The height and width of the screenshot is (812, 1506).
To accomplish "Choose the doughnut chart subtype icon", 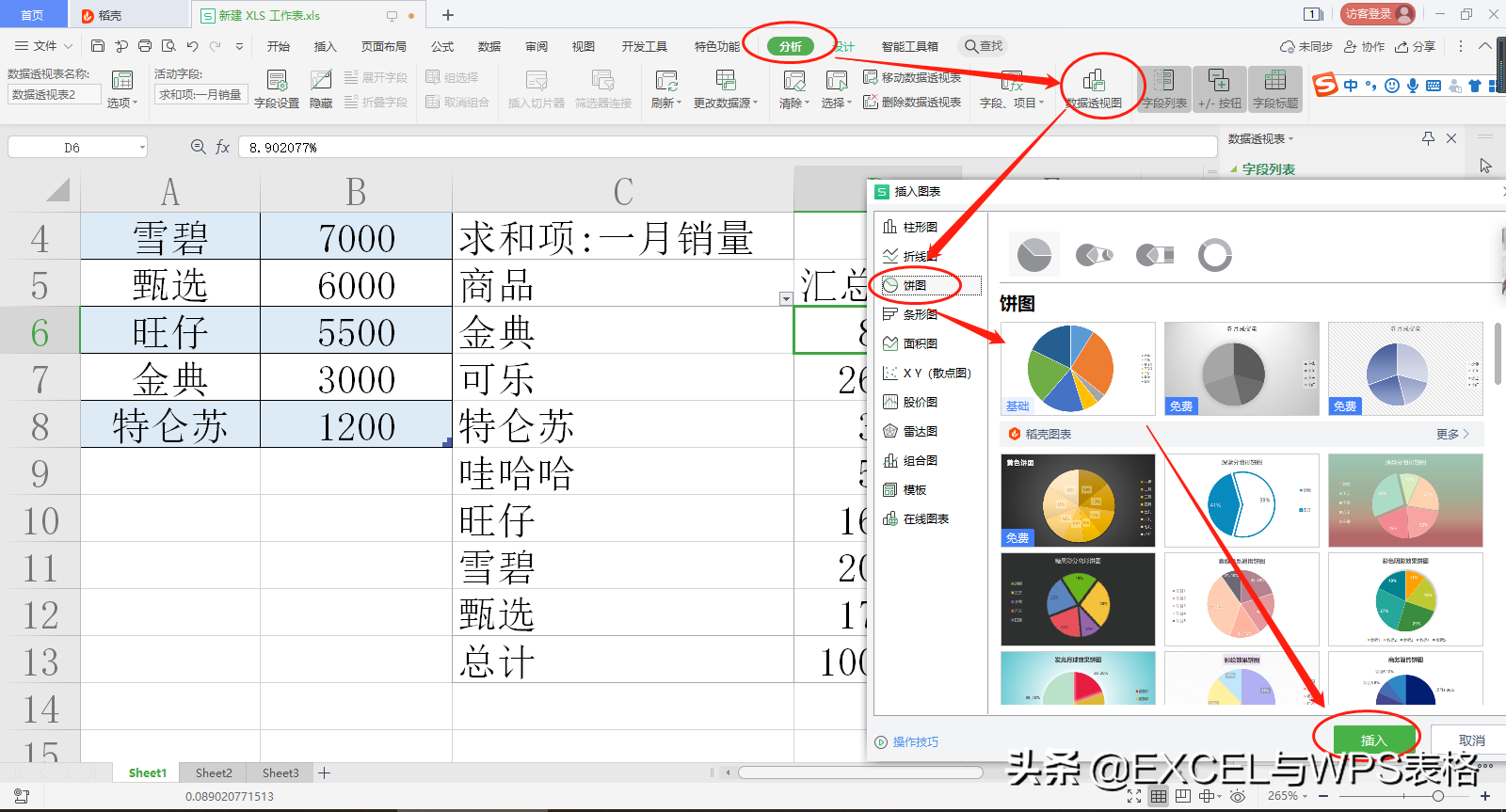I will coord(1215,254).
